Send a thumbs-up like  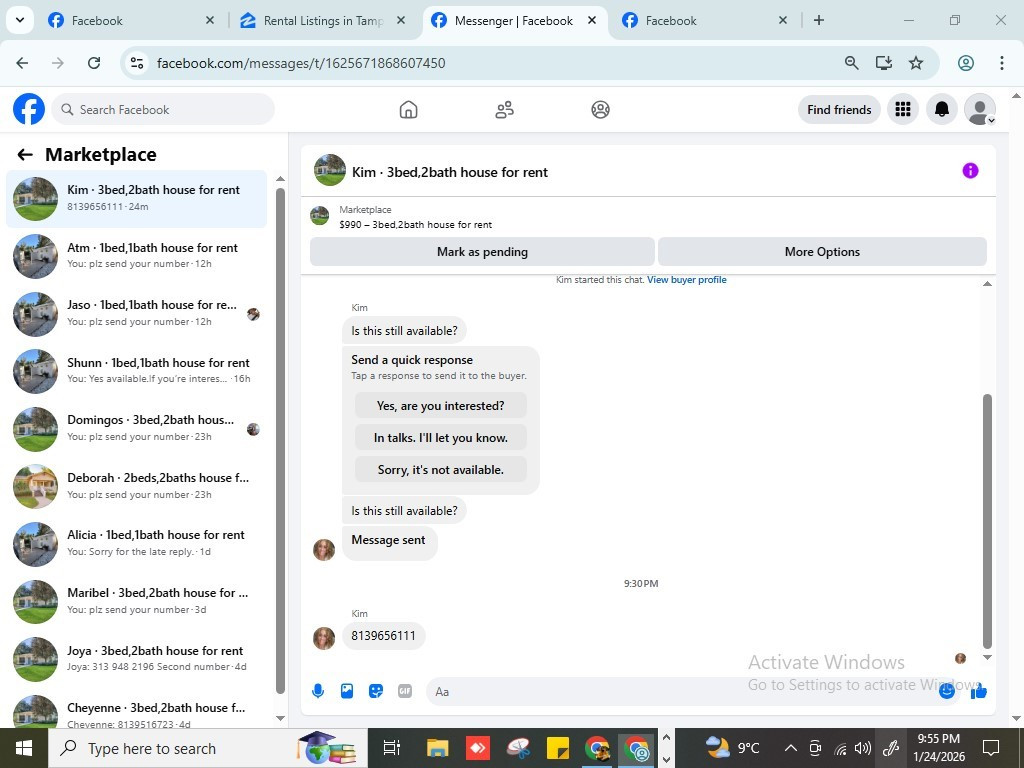(978, 691)
